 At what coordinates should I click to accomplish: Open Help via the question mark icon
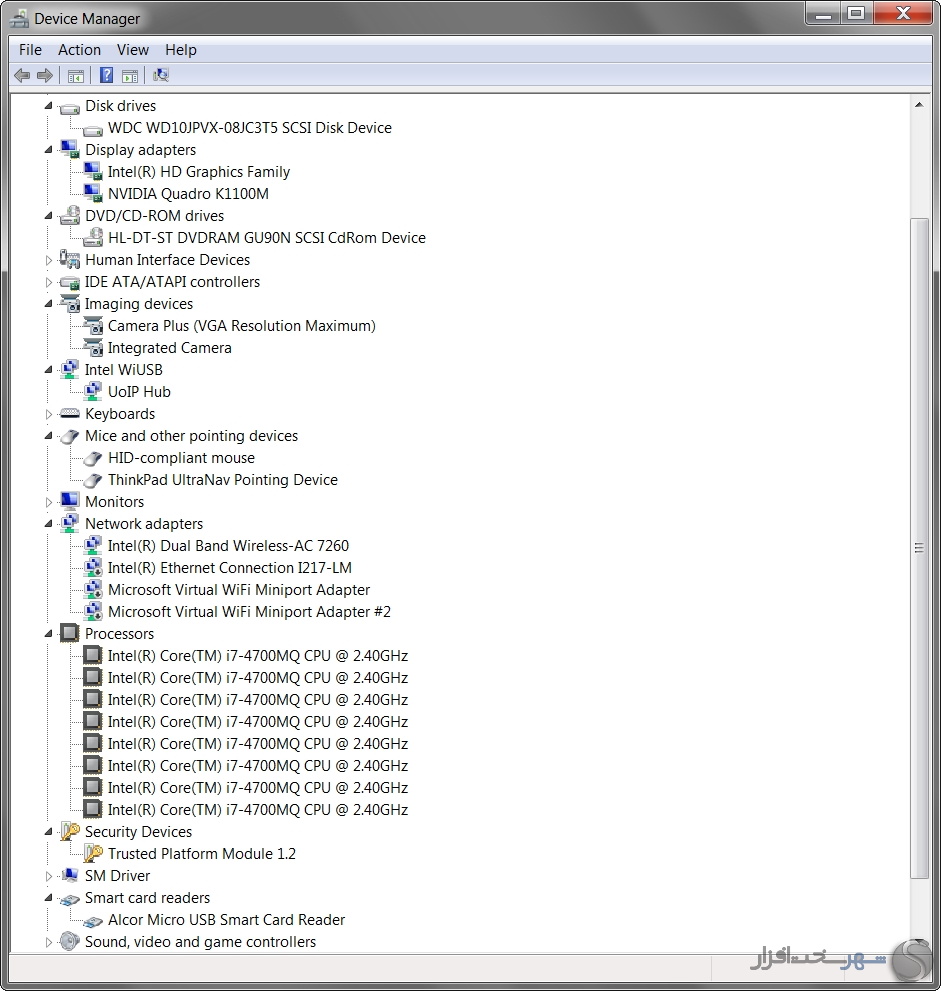(x=106, y=76)
